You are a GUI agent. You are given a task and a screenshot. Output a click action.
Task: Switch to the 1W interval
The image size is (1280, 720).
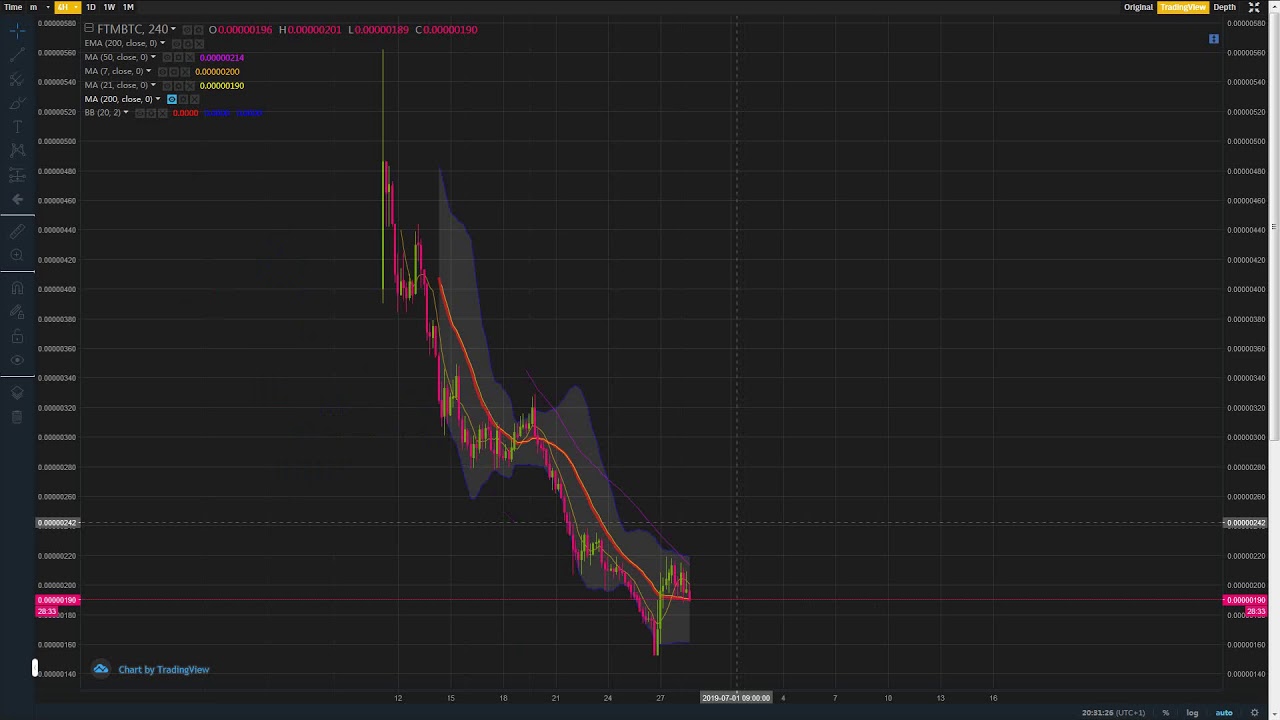tap(109, 7)
